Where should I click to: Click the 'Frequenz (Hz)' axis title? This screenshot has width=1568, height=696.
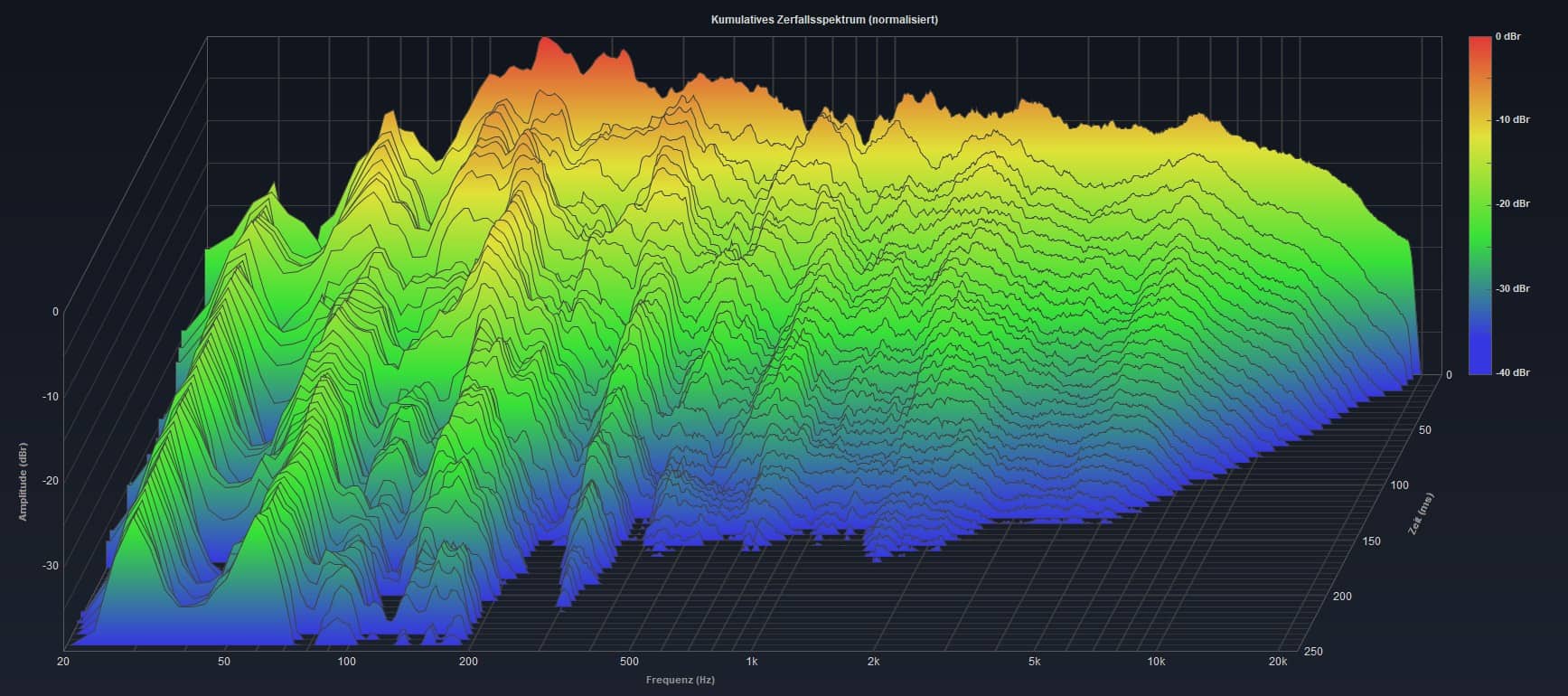point(680,680)
